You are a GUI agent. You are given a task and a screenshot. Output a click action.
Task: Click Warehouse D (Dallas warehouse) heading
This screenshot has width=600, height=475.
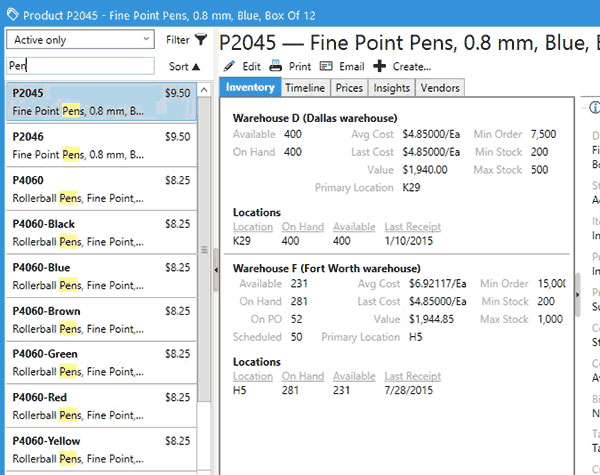(315, 118)
